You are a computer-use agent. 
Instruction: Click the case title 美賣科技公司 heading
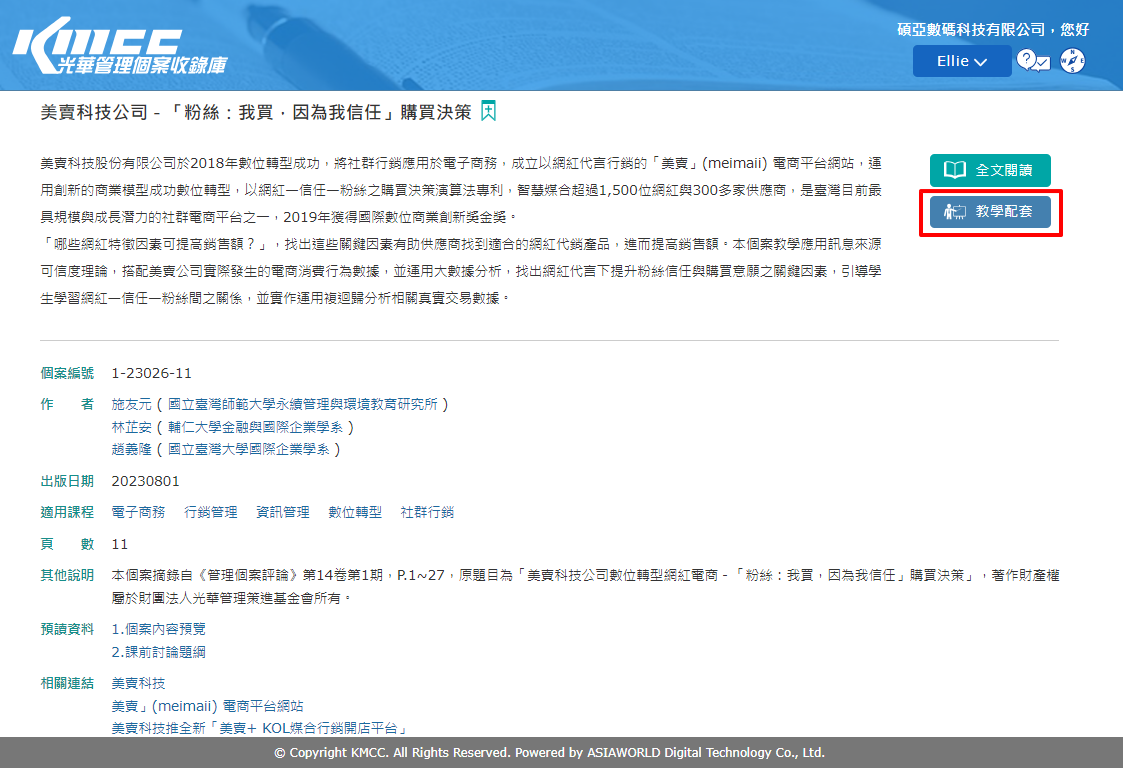click(256, 112)
